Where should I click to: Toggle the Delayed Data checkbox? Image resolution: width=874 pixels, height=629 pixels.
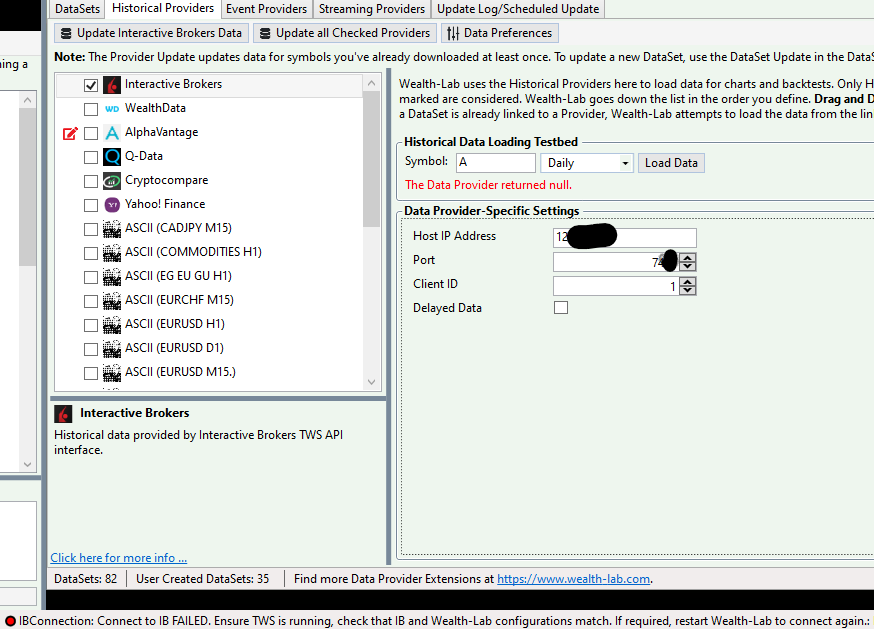pyautogui.click(x=561, y=307)
